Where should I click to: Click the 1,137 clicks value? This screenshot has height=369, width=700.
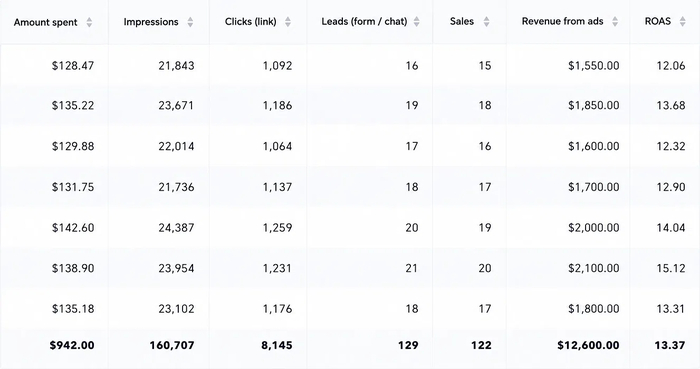point(277,187)
